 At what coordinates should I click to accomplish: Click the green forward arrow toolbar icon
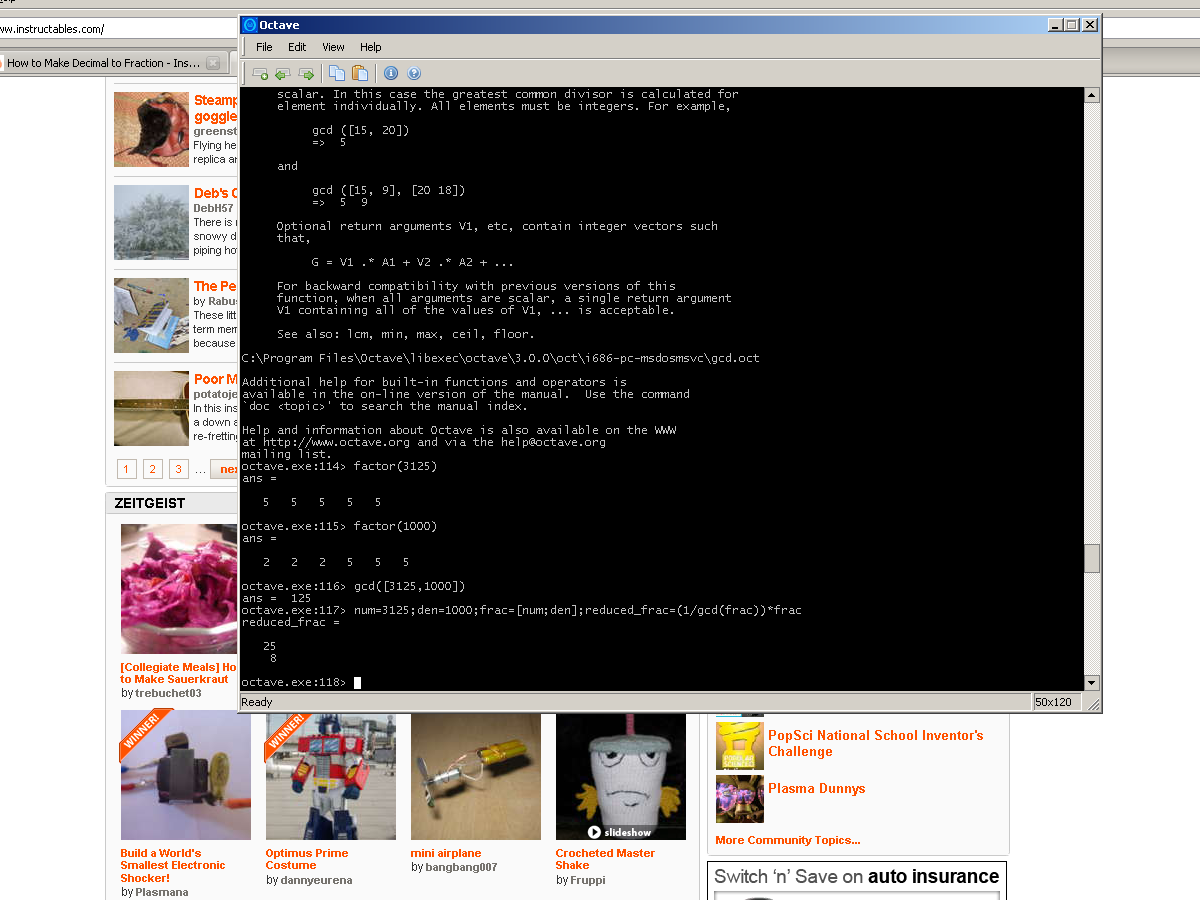(306, 73)
